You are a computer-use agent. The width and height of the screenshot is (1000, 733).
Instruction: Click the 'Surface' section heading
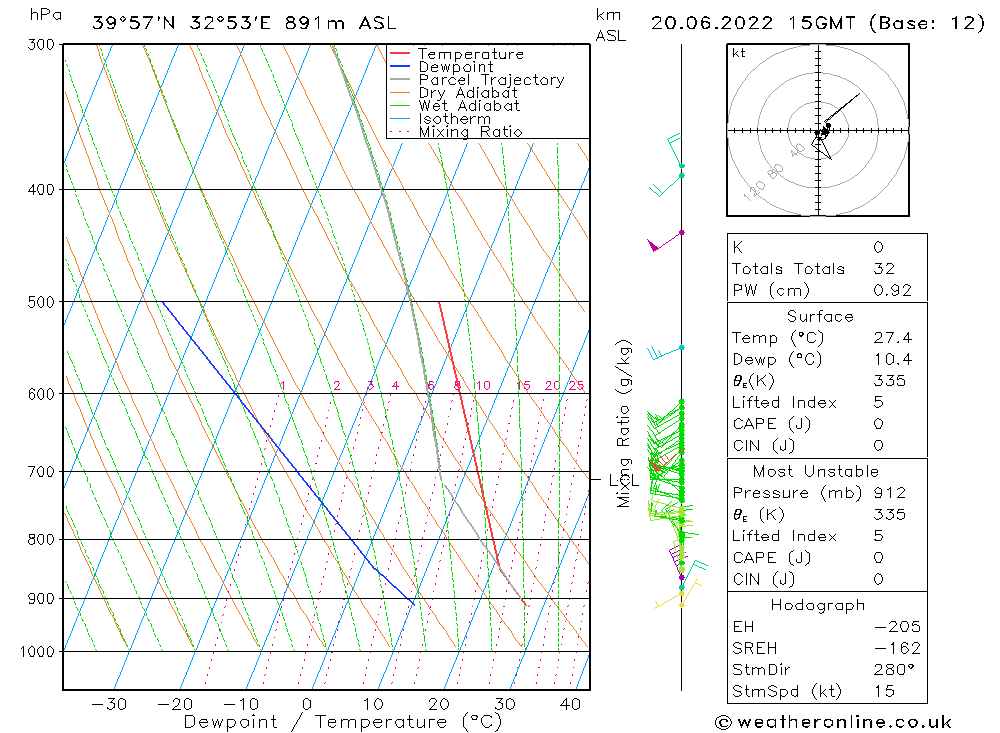tap(820, 316)
